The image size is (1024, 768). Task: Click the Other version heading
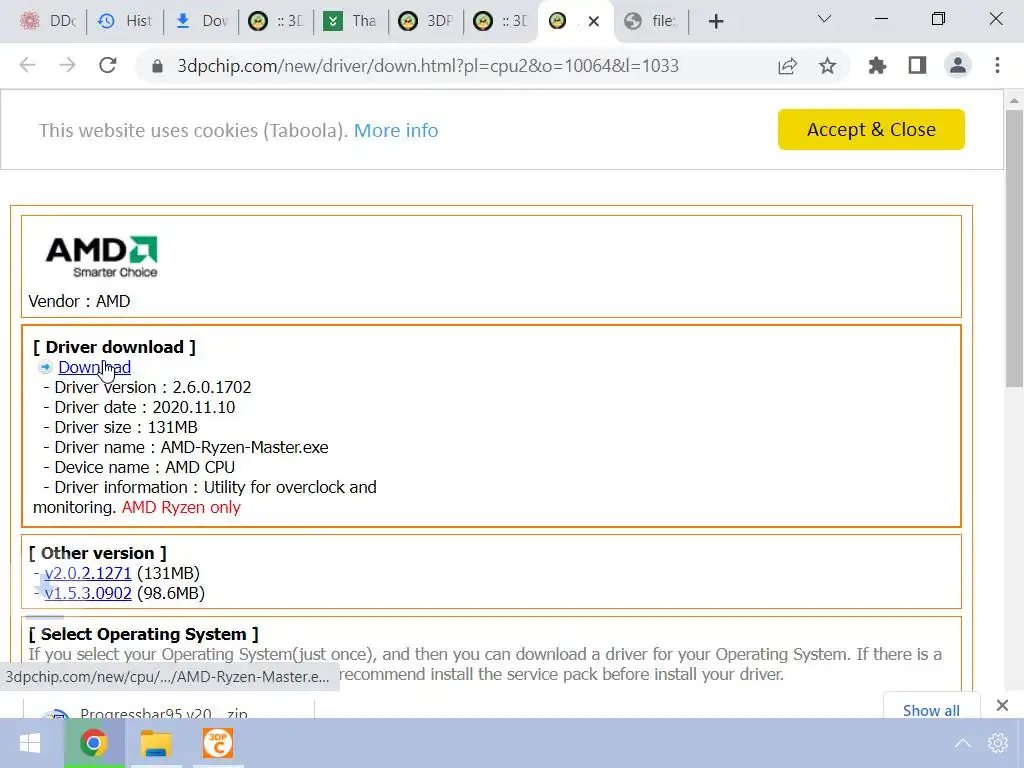point(97,553)
